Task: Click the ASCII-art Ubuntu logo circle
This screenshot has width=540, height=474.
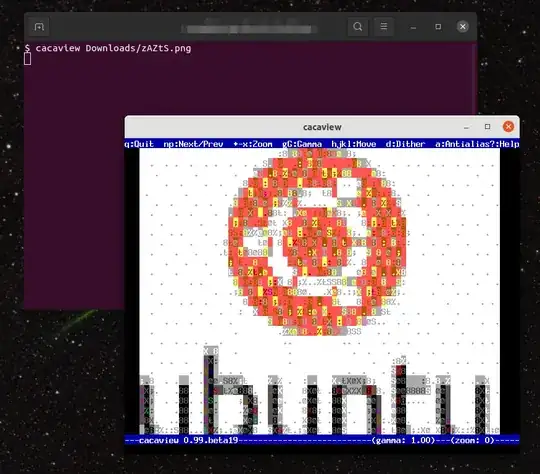Action: [x=317, y=243]
